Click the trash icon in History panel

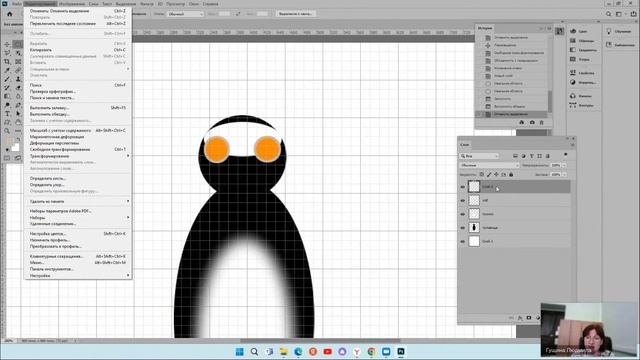point(542,122)
